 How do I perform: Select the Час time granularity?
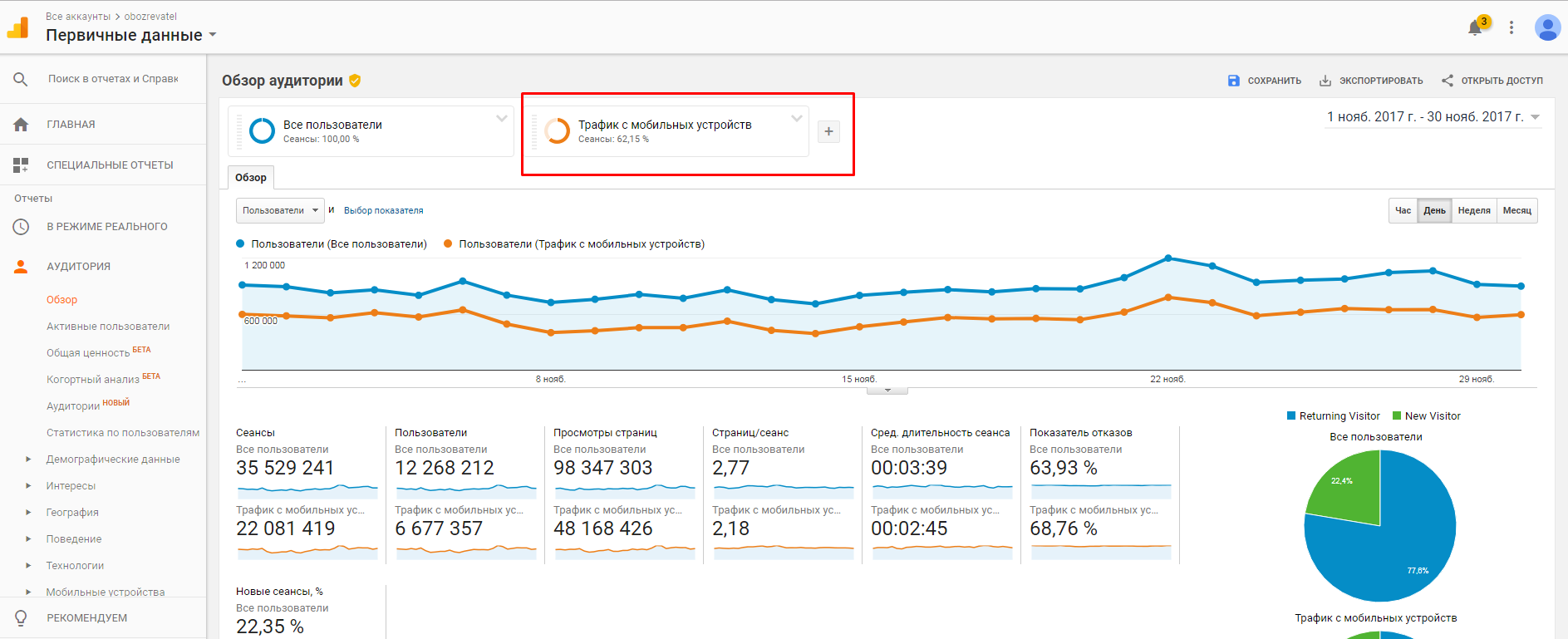coord(1403,210)
